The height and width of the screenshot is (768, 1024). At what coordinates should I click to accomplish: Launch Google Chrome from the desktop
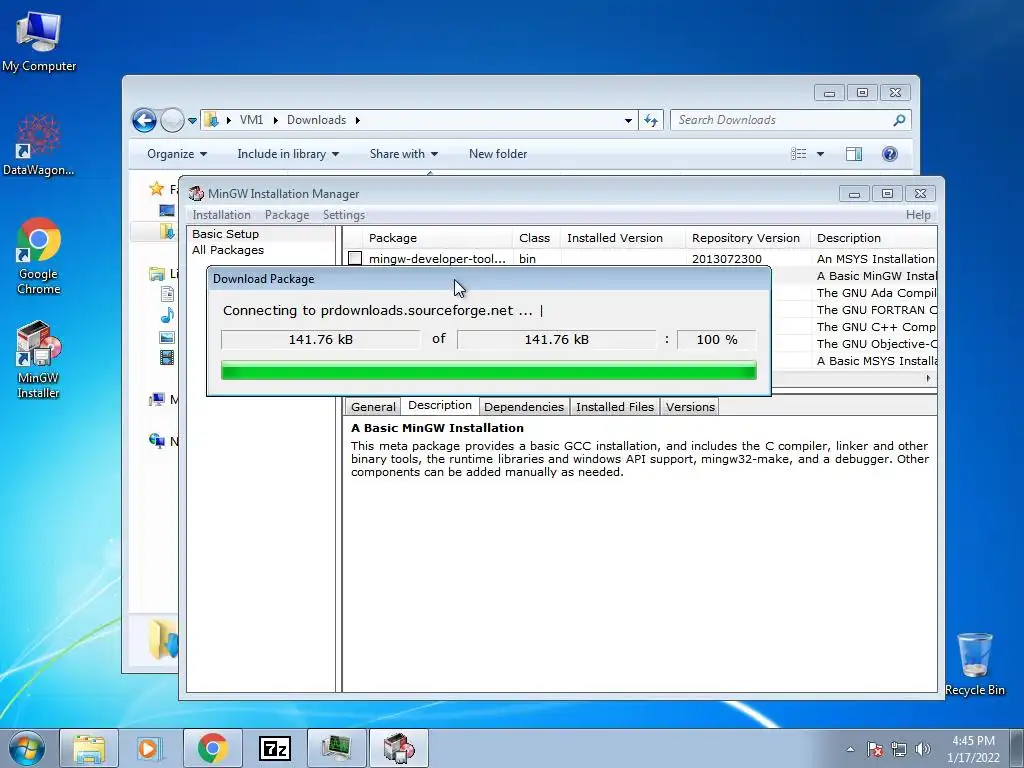pyautogui.click(x=39, y=256)
